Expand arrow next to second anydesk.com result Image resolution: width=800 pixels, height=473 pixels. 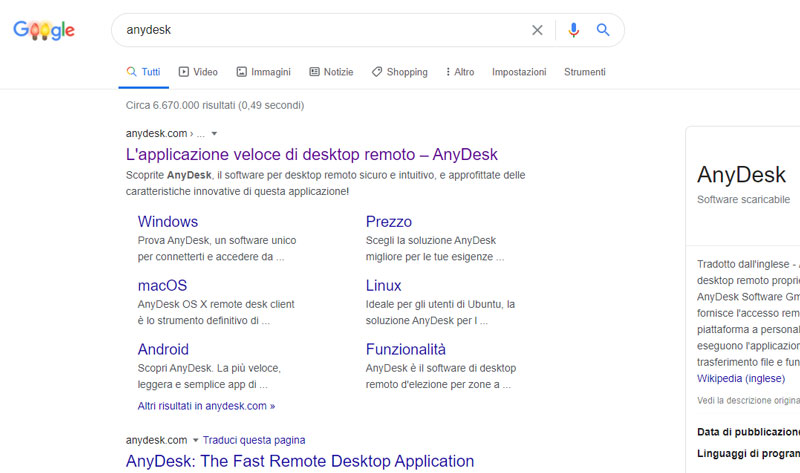(x=195, y=440)
